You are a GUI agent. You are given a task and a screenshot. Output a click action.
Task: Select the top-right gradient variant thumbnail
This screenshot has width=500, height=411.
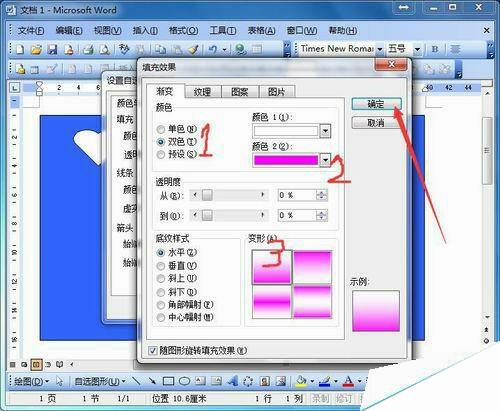click(x=312, y=267)
